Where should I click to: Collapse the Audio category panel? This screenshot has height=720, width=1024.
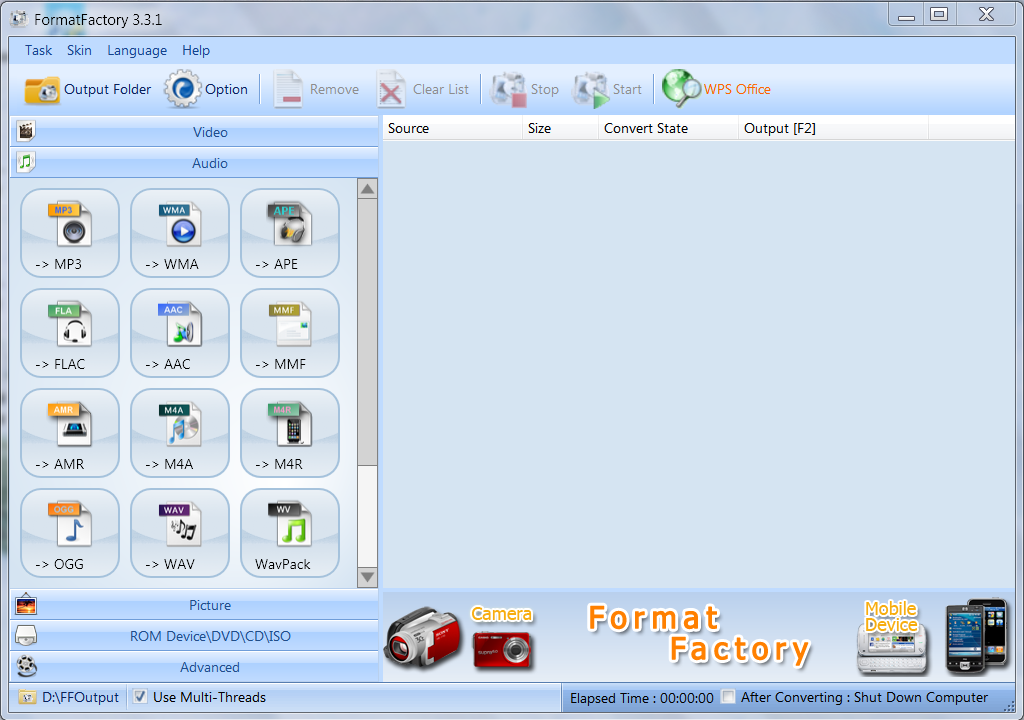(195, 163)
